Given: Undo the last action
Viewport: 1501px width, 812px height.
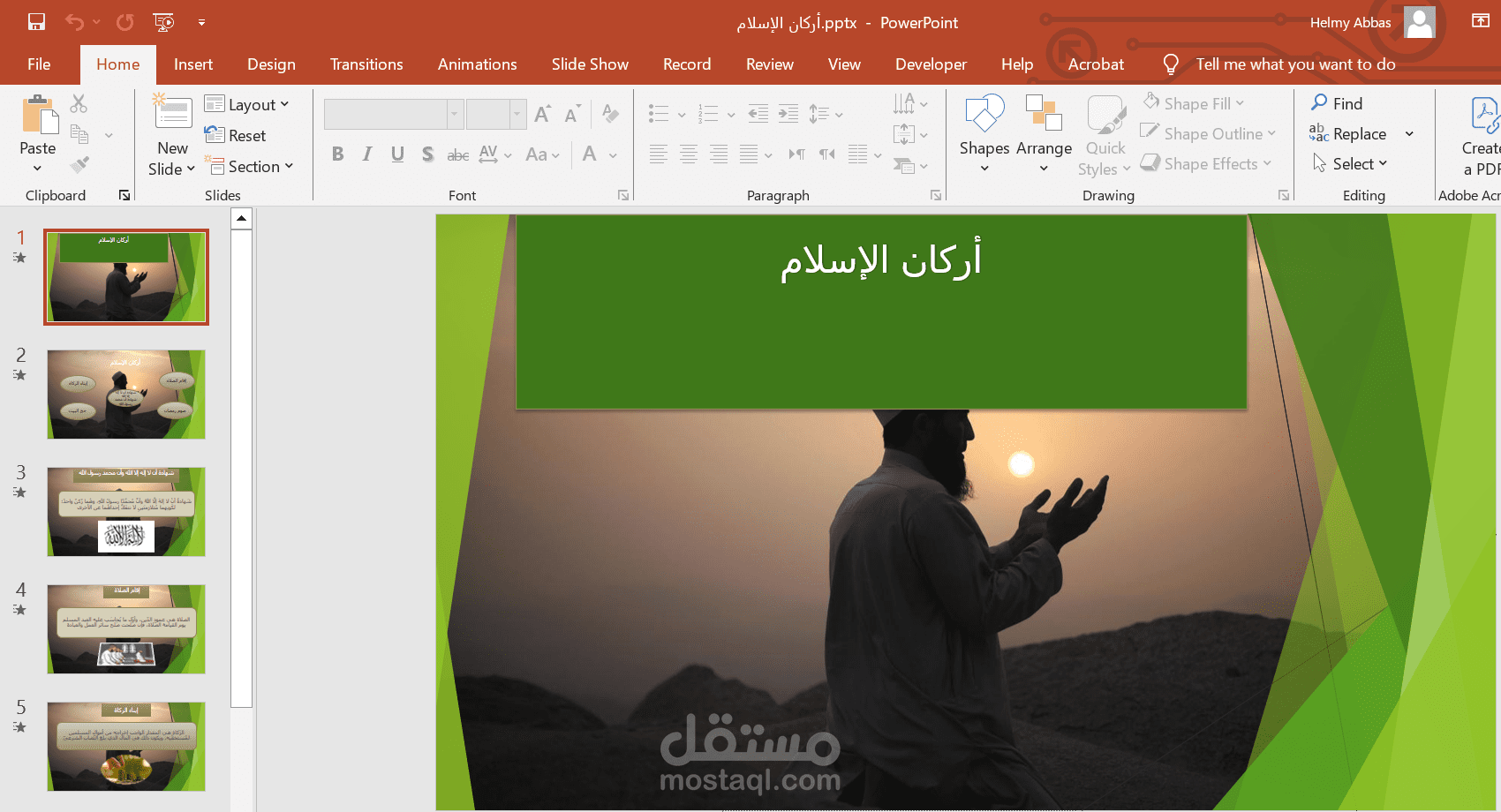Looking at the screenshot, I should tap(74, 22).
